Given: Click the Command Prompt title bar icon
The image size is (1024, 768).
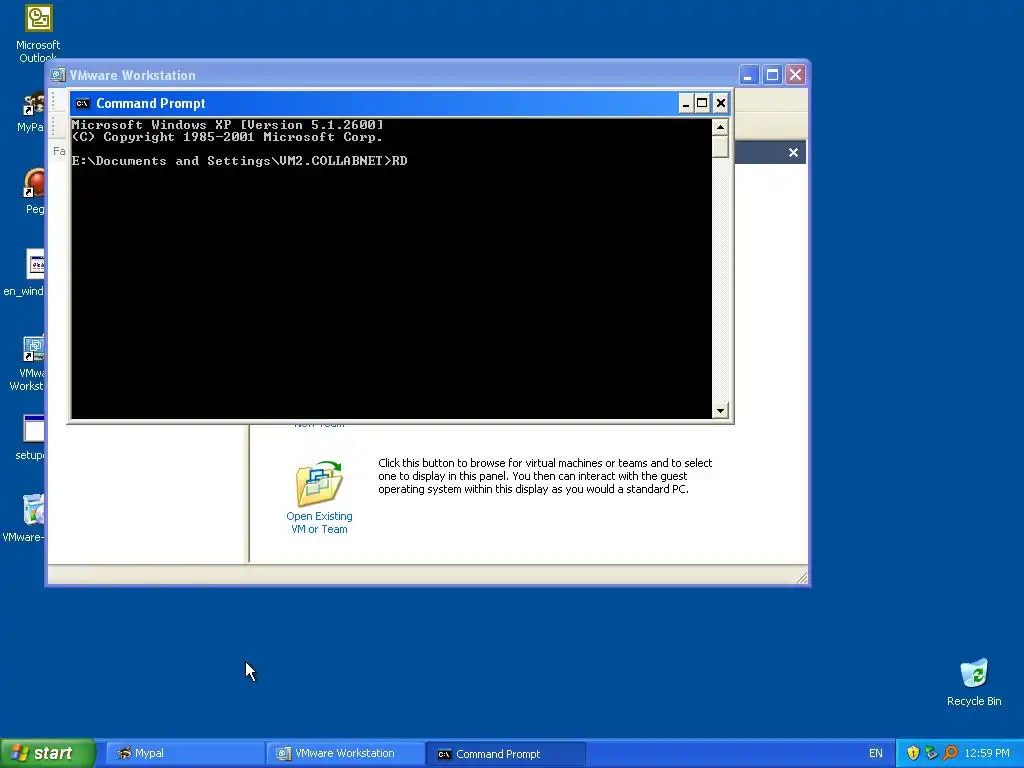Looking at the screenshot, I should [x=82, y=103].
